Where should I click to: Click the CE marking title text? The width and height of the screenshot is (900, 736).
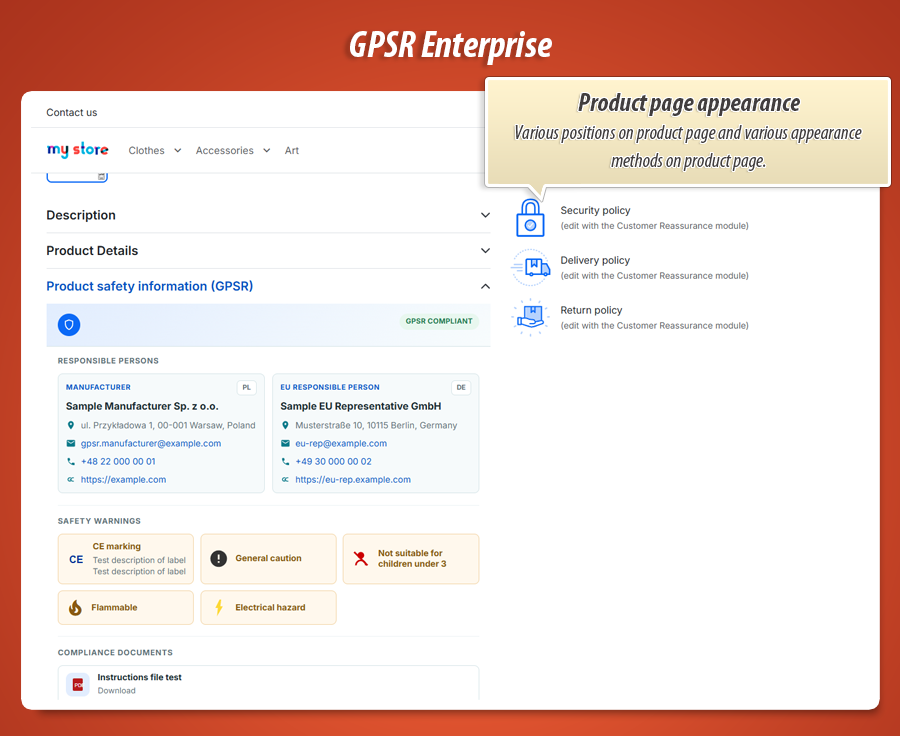click(117, 547)
